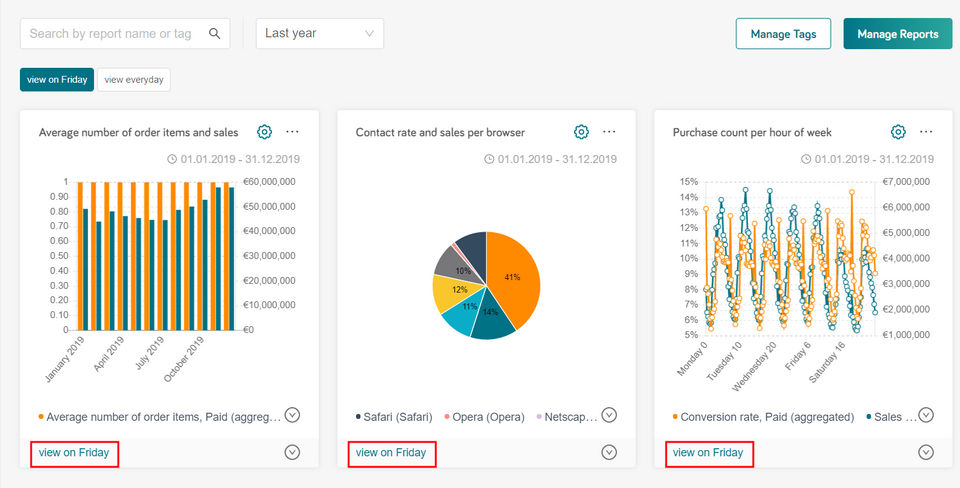This screenshot has height=488, width=960.
Task: Open settings gear for Contact rate report
Action: [x=581, y=132]
